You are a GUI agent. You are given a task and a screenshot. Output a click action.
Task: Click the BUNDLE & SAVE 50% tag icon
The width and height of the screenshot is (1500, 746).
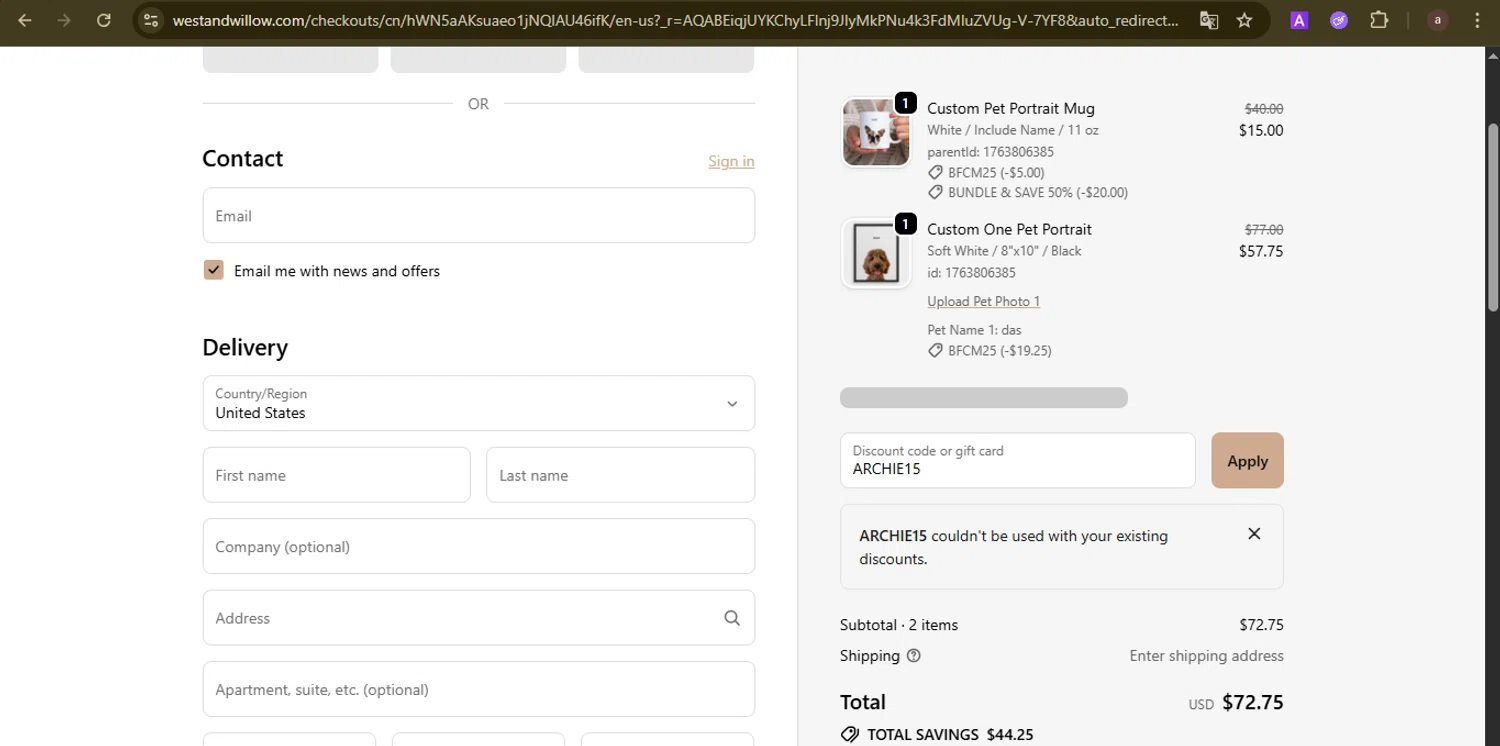click(x=935, y=192)
